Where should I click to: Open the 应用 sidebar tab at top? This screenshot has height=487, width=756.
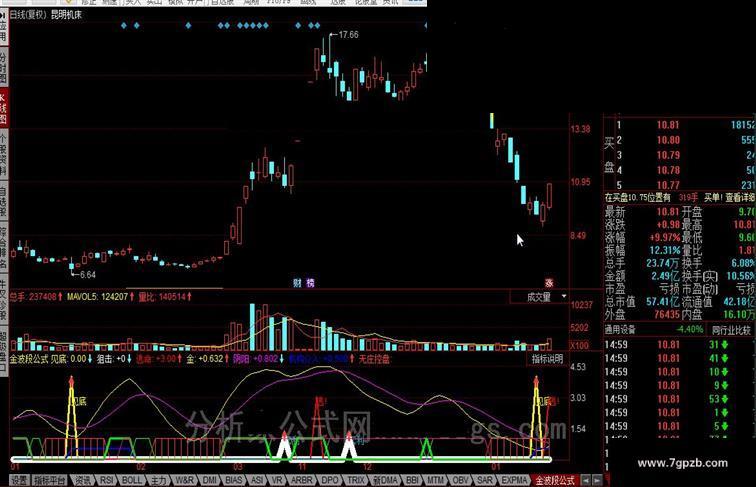[x=4, y=28]
